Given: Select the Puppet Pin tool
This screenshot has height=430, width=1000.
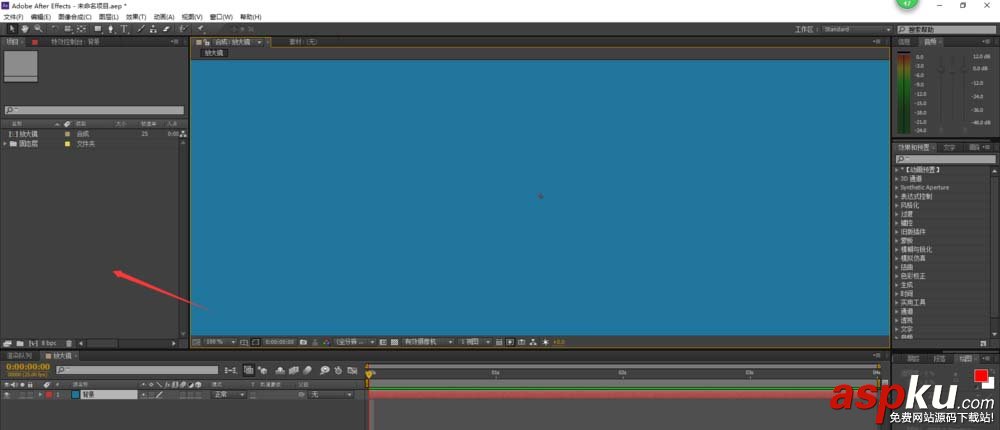Looking at the screenshot, I should (x=200, y=29).
